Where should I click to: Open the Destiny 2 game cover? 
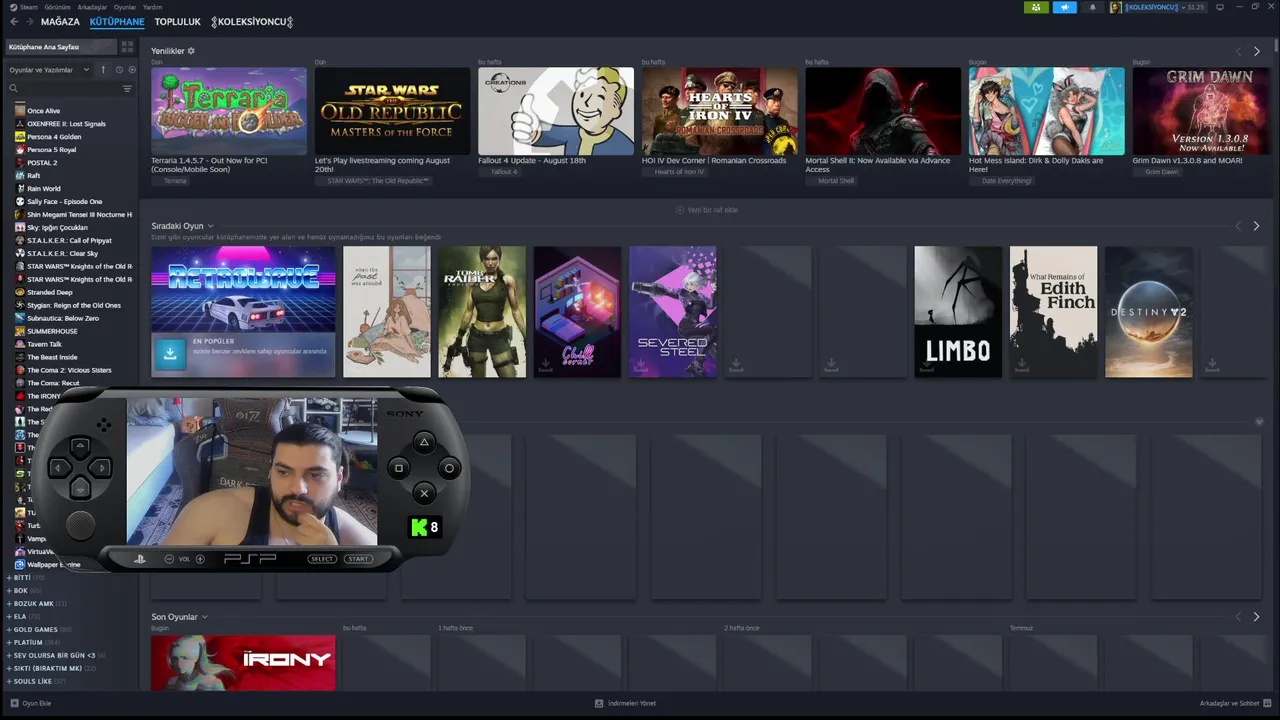click(1149, 312)
